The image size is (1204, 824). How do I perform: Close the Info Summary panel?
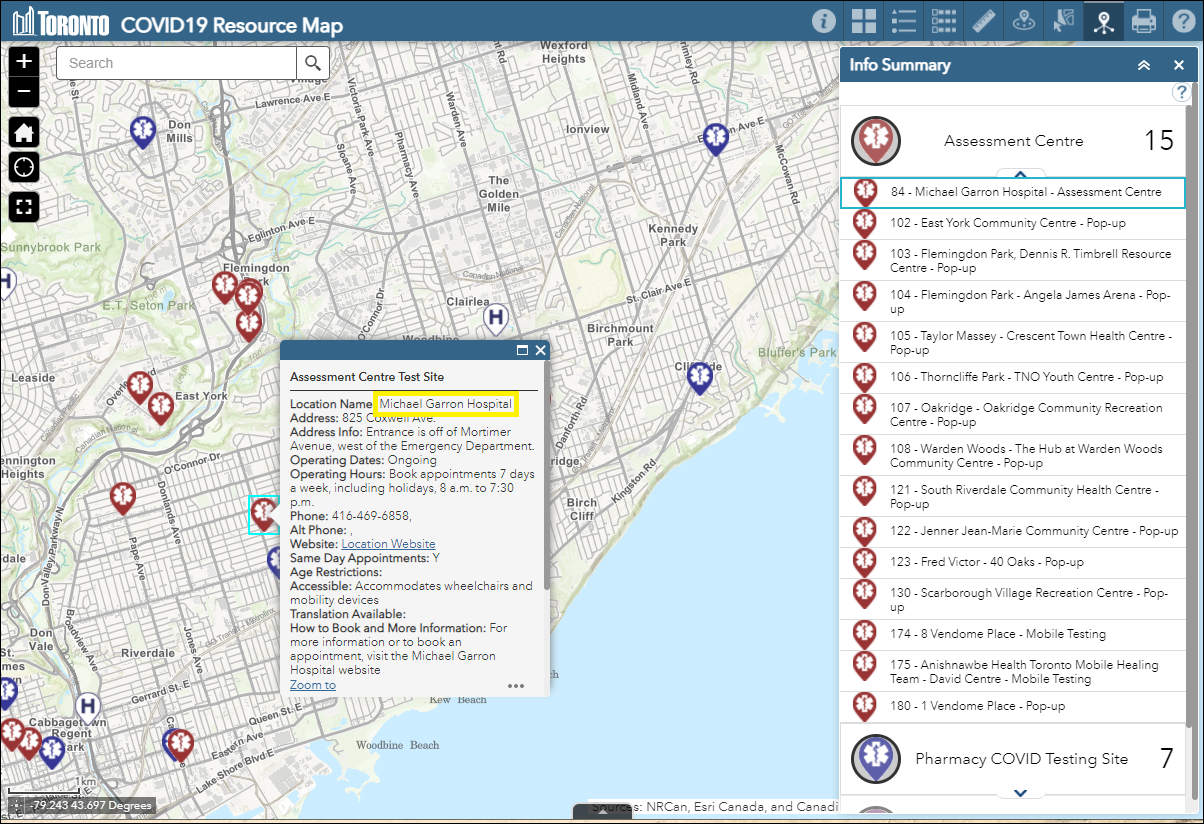(x=1179, y=65)
